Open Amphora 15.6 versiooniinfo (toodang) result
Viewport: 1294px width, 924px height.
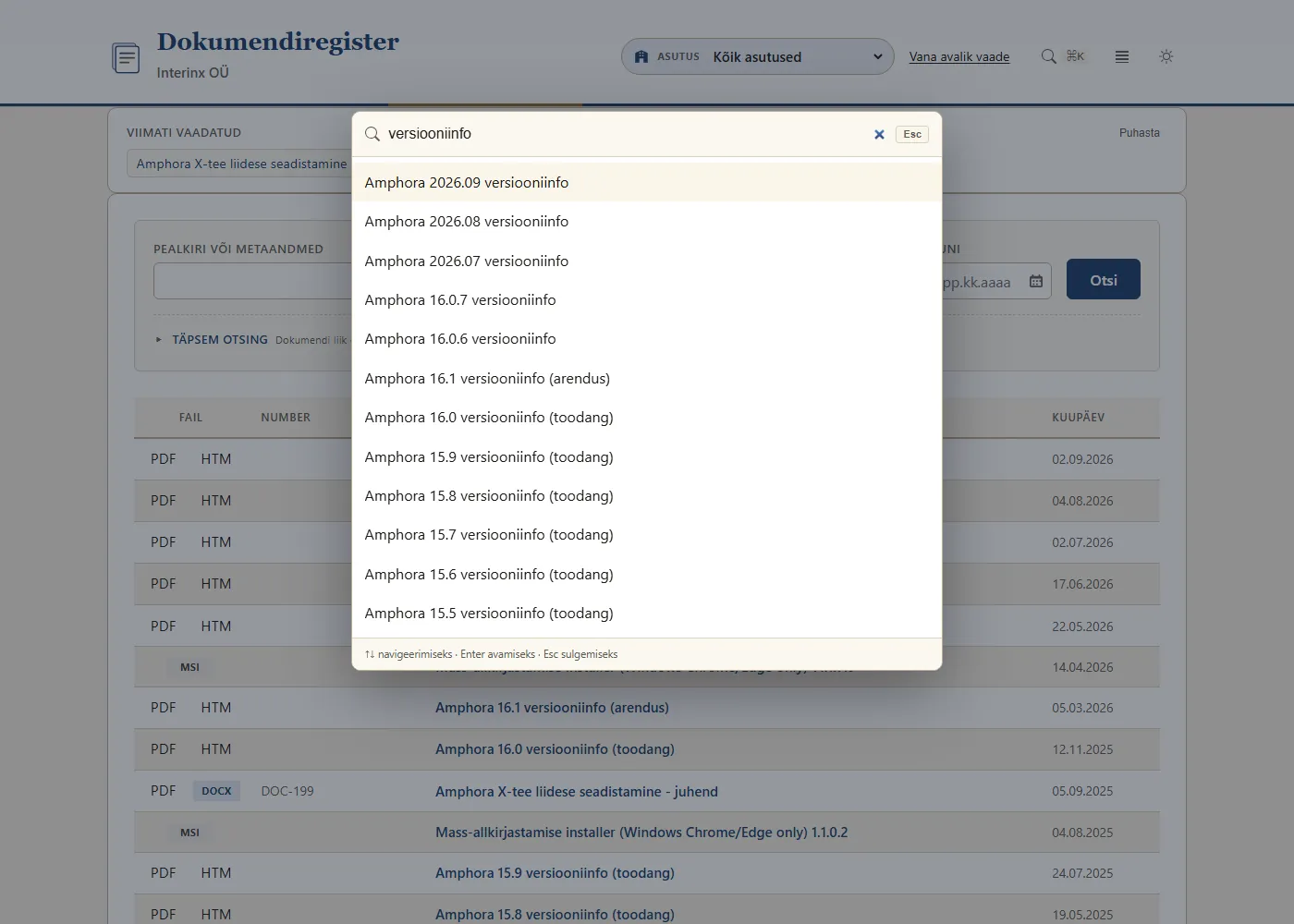click(x=647, y=575)
